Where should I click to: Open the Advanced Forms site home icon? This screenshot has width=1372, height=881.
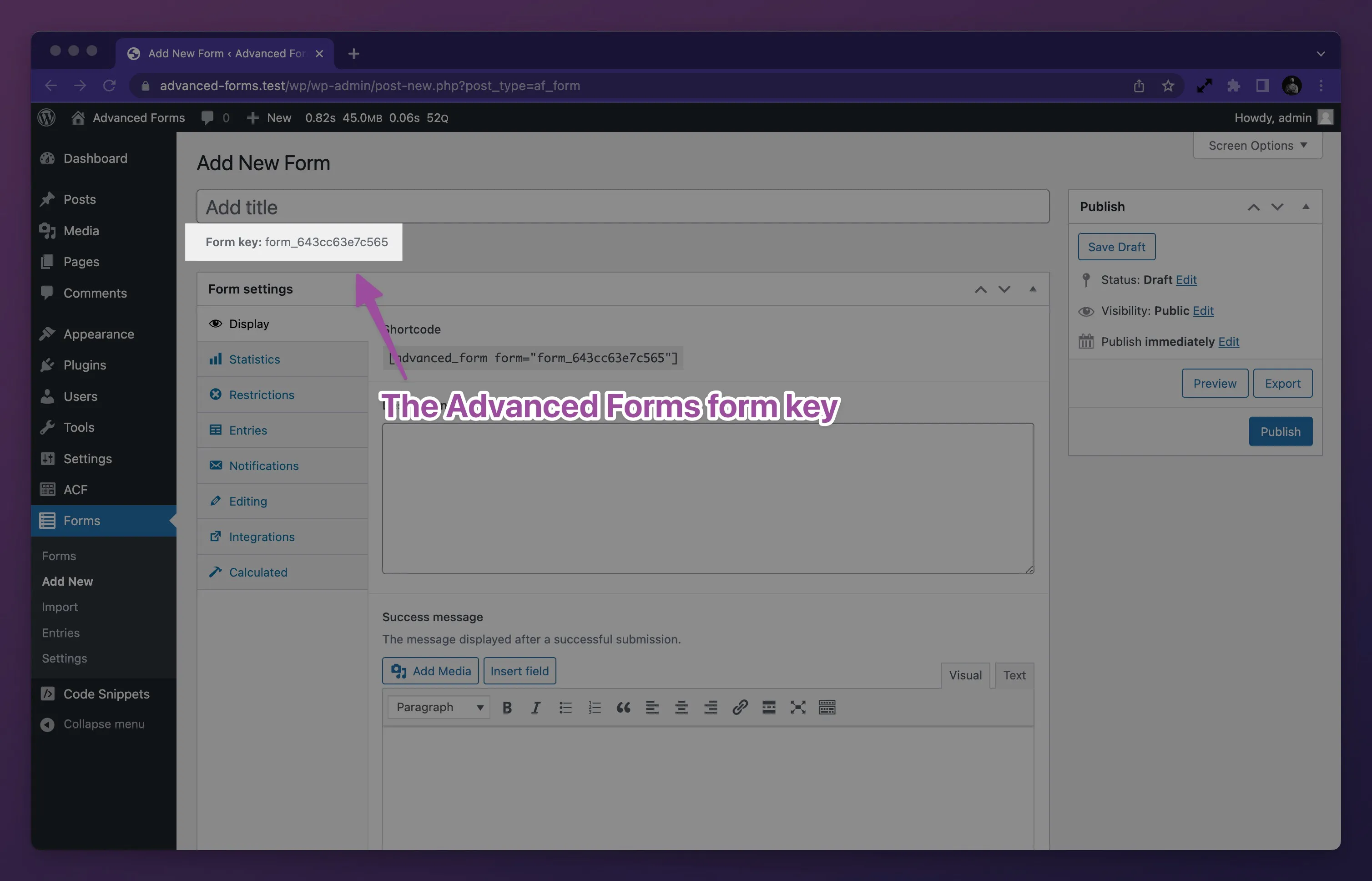(x=78, y=118)
